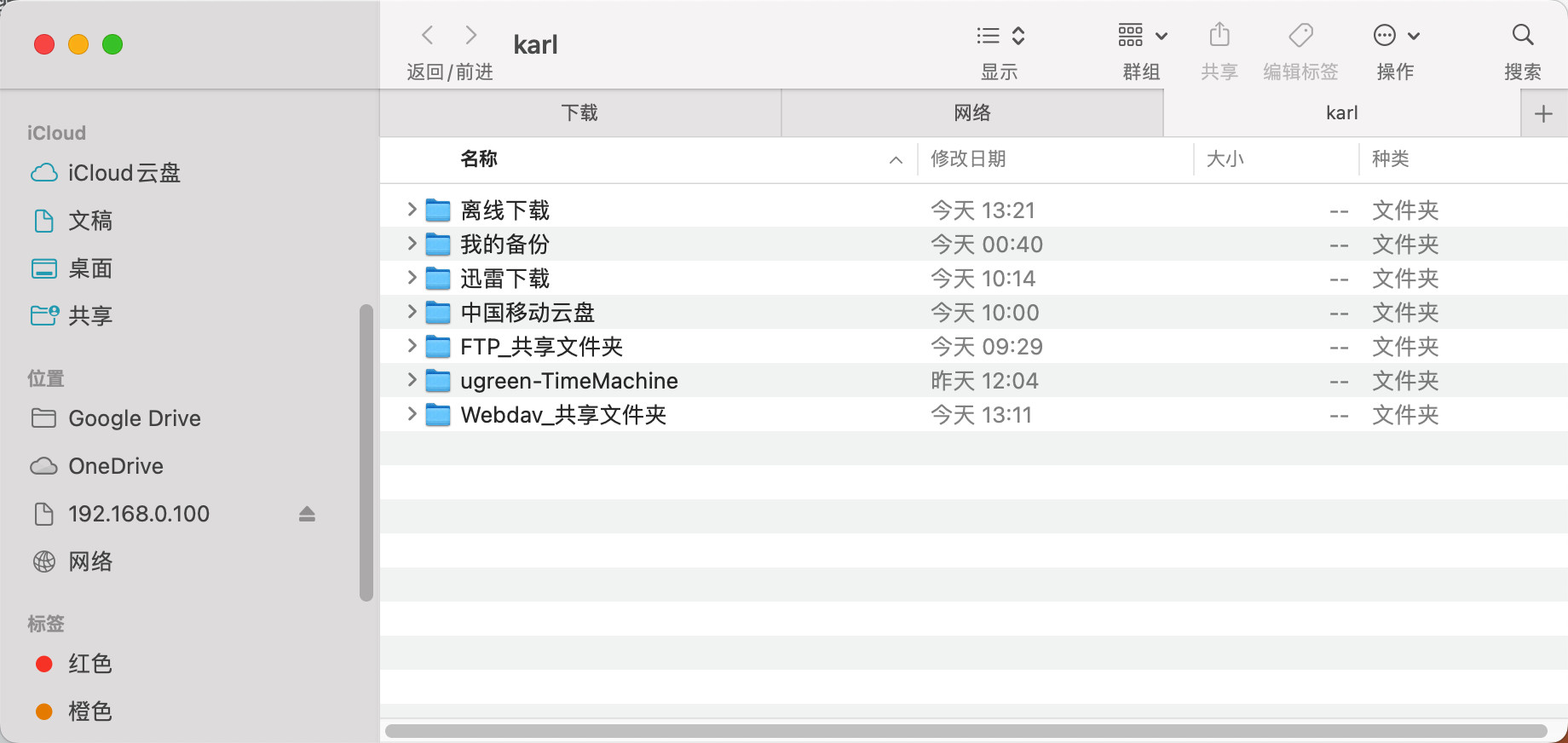1568x743 pixels.
Task: Expand the FTP_共享文件夹 folder
Action: pyautogui.click(x=412, y=346)
